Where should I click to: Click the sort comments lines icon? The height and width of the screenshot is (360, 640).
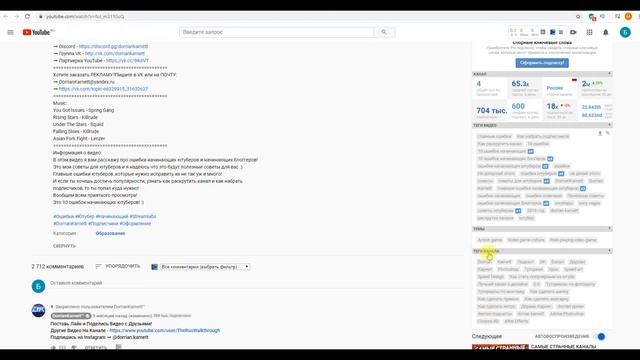click(98, 266)
